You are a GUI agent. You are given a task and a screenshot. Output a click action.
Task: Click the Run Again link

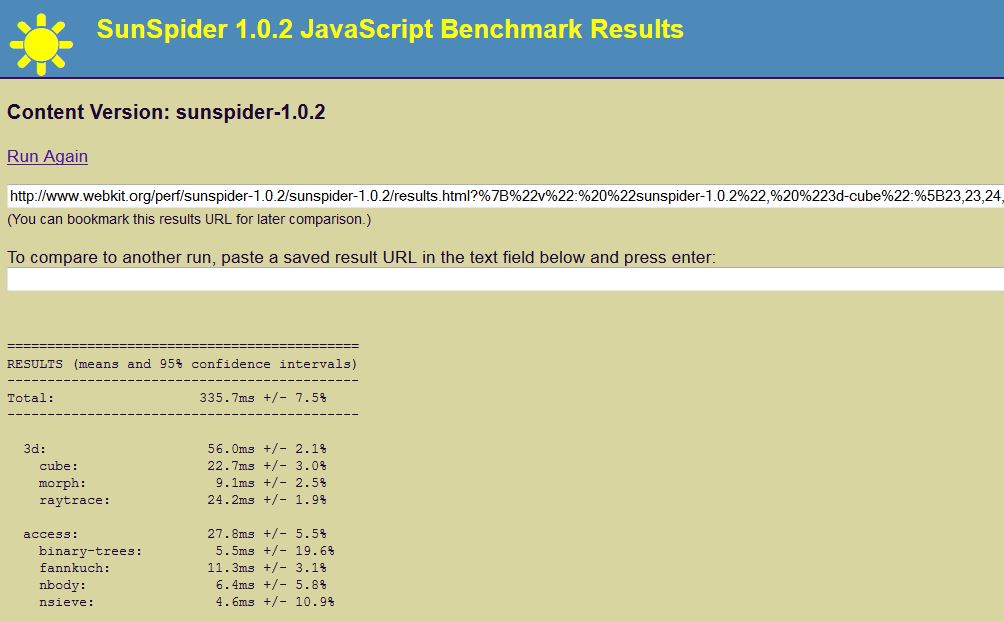[x=47, y=156]
